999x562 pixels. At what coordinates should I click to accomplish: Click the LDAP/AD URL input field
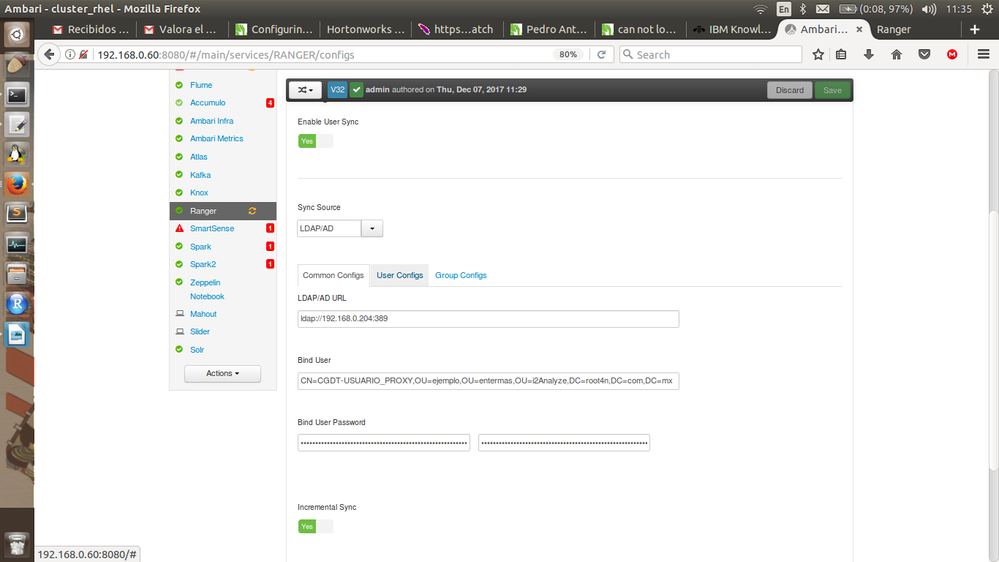pyautogui.click(x=488, y=319)
